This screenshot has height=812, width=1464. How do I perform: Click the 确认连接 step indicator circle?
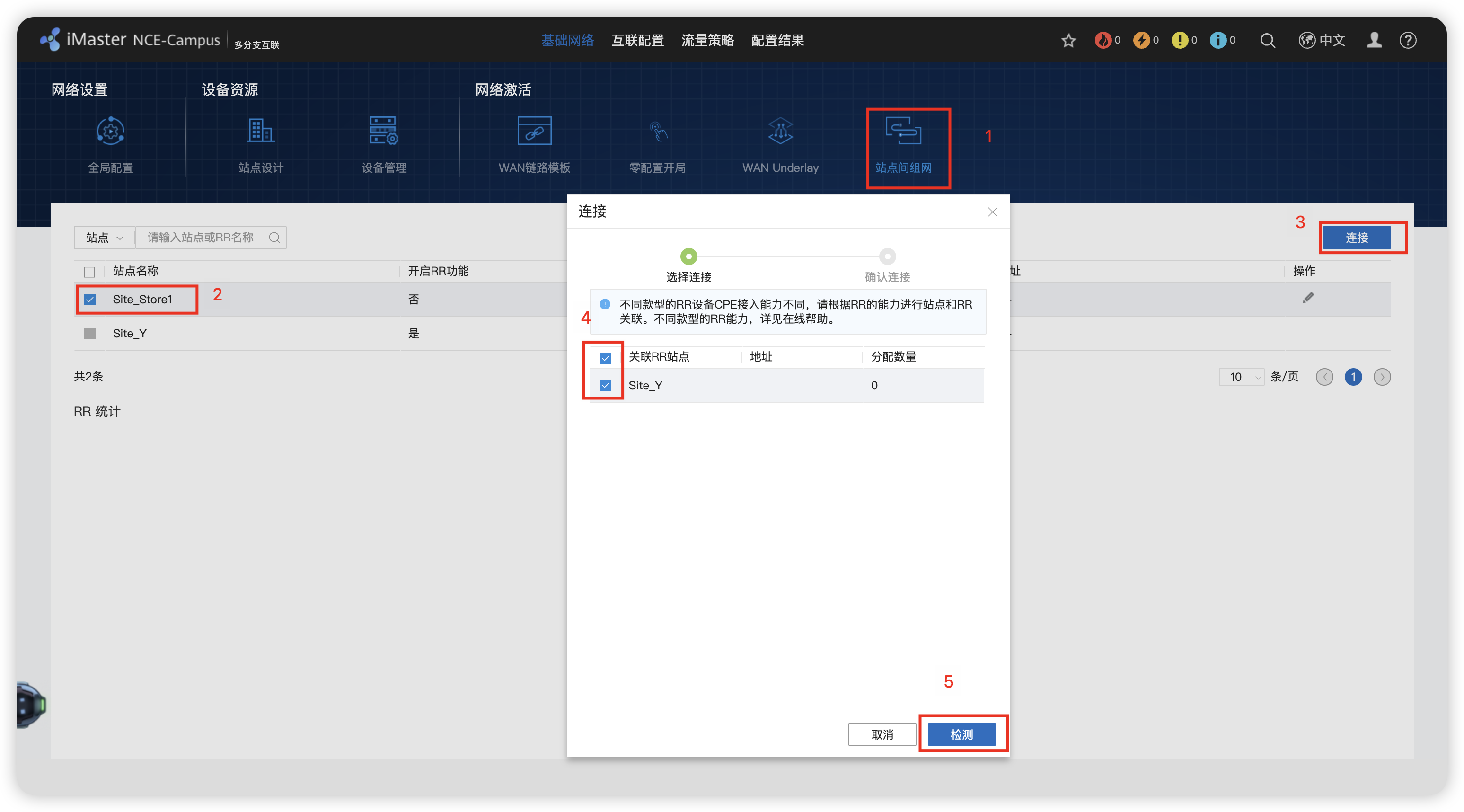(887, 257)
